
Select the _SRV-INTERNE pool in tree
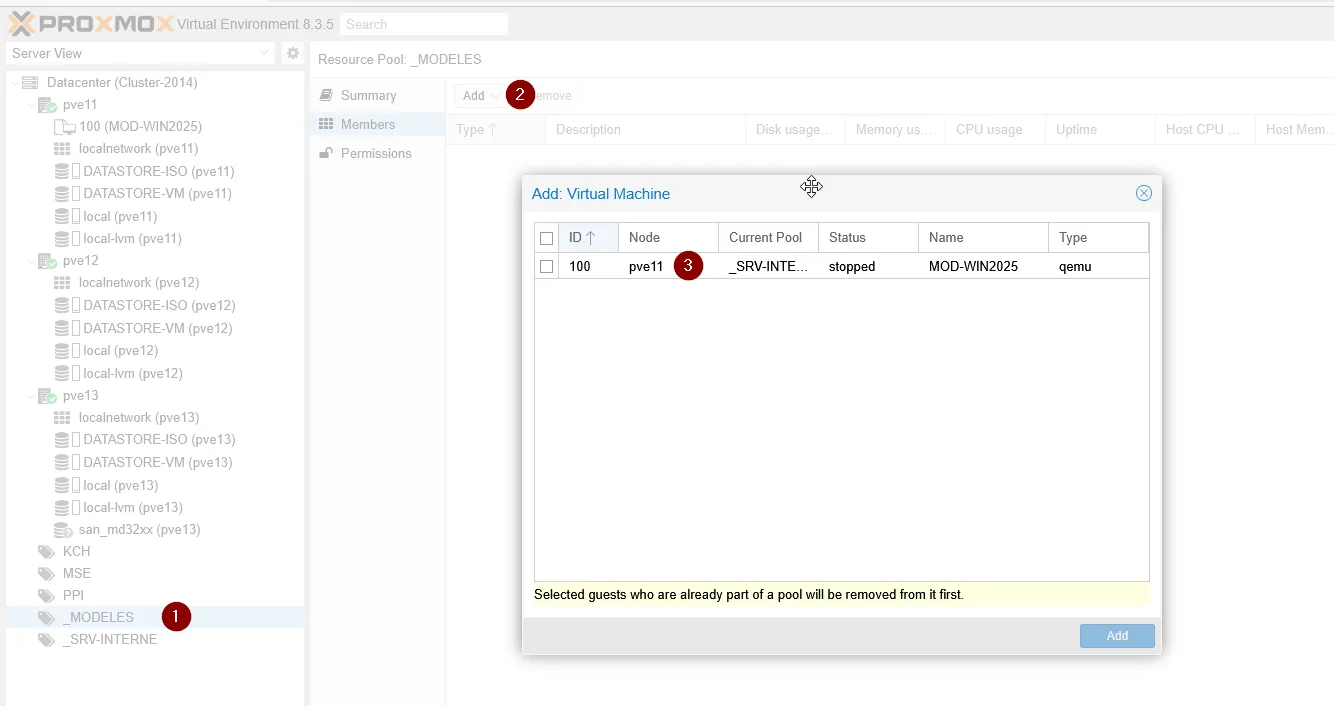[x=110, y=640]
